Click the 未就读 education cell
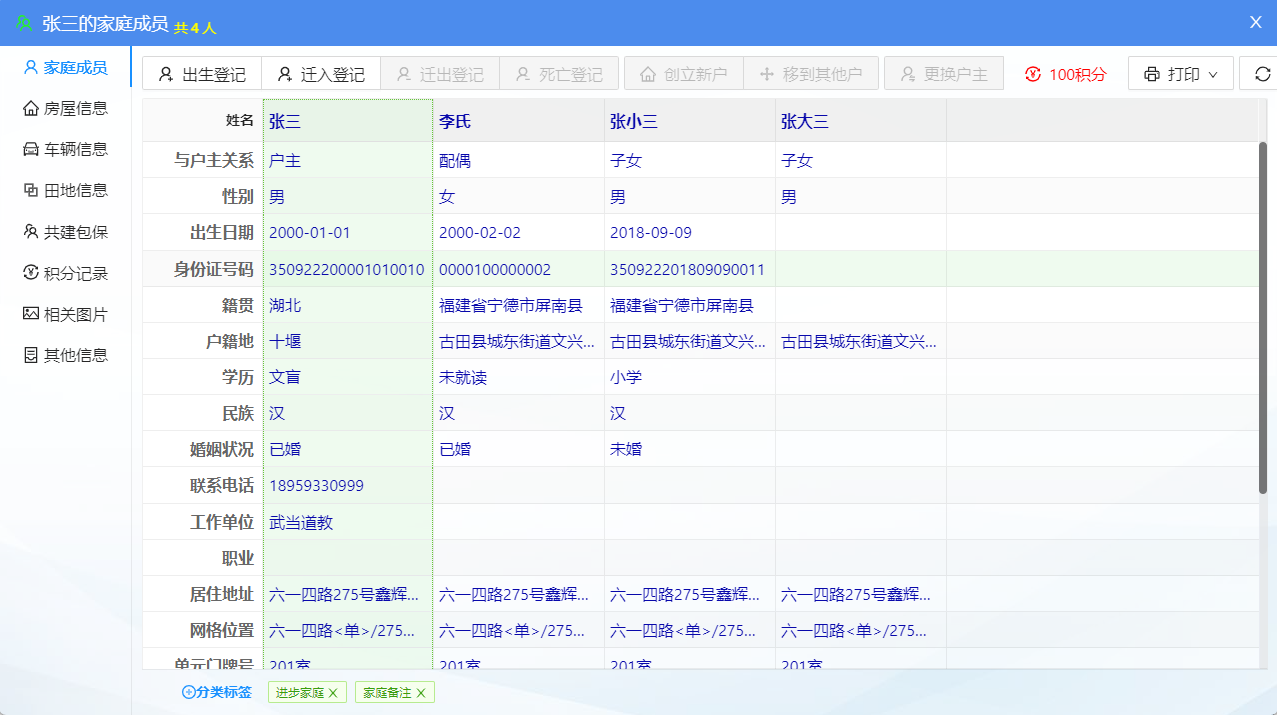Screen dimensions: 1277x715 click(519, 377)
